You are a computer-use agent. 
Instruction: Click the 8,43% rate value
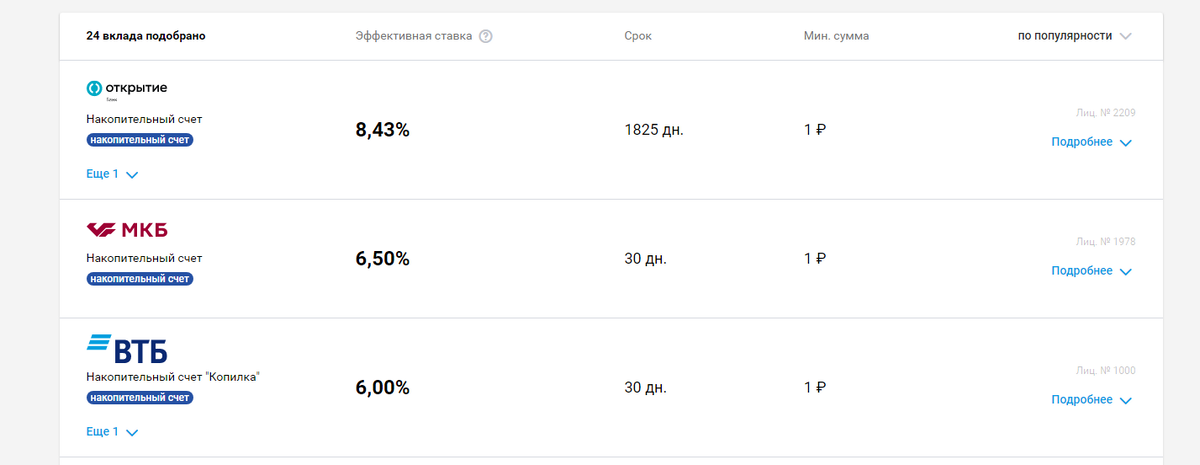pyautogui.click(x=382, y=130)
